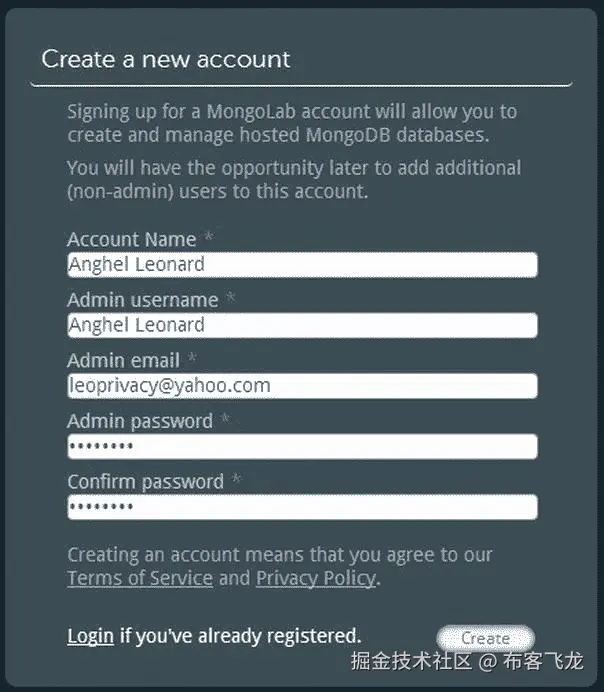
Task: Click the Admin email field with leoprivacy@yahoo.com
Action: click(x=301, y=386)
